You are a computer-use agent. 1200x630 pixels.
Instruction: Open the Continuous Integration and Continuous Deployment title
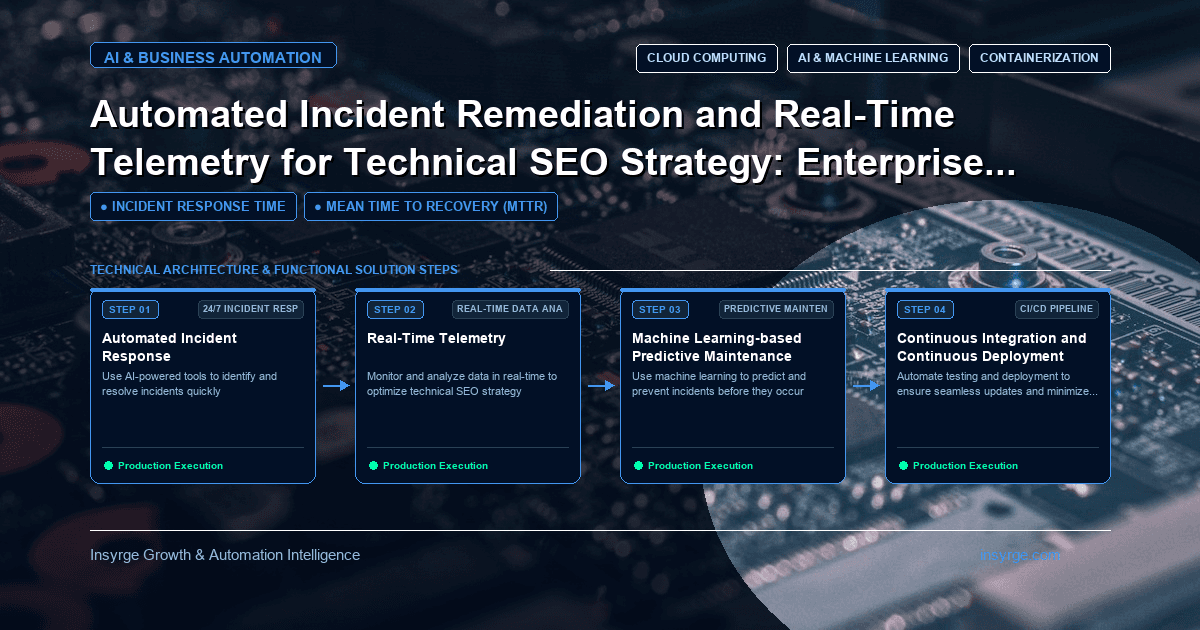[992, 347]
